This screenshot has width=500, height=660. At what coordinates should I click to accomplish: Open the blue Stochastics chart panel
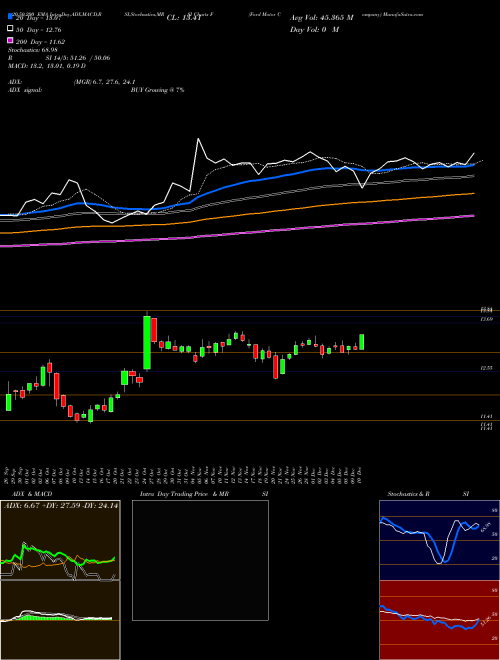tap(439, 540)
